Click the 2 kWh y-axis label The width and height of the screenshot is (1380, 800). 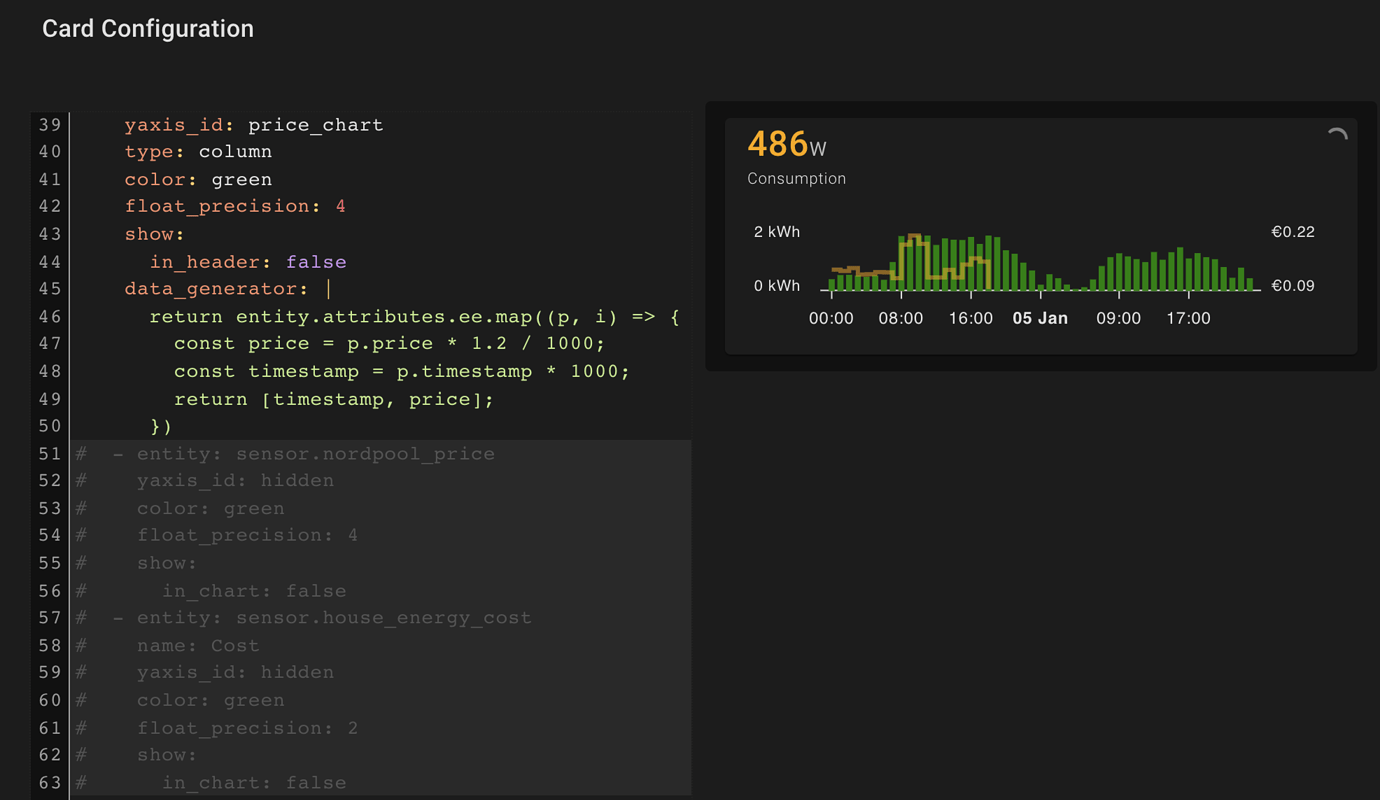(777, 231)
